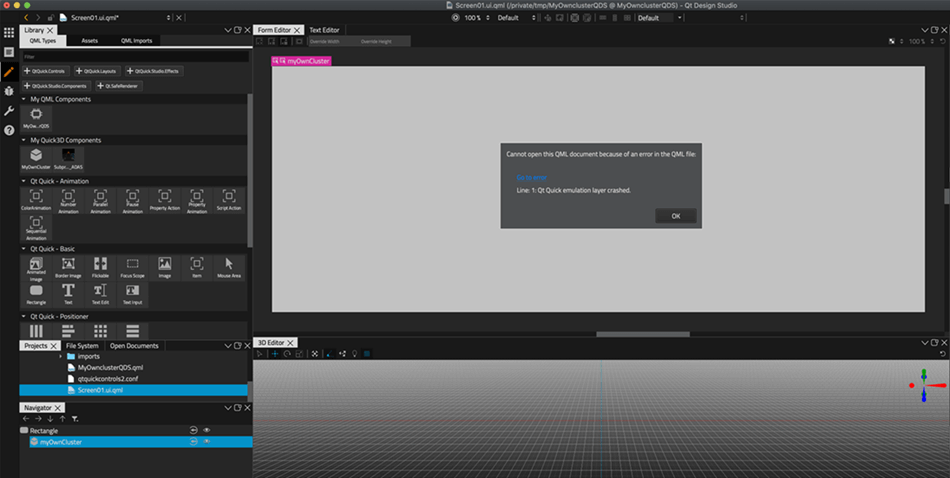
Task: Switch to Text Editor tab
Action: [x=325, y=30]
